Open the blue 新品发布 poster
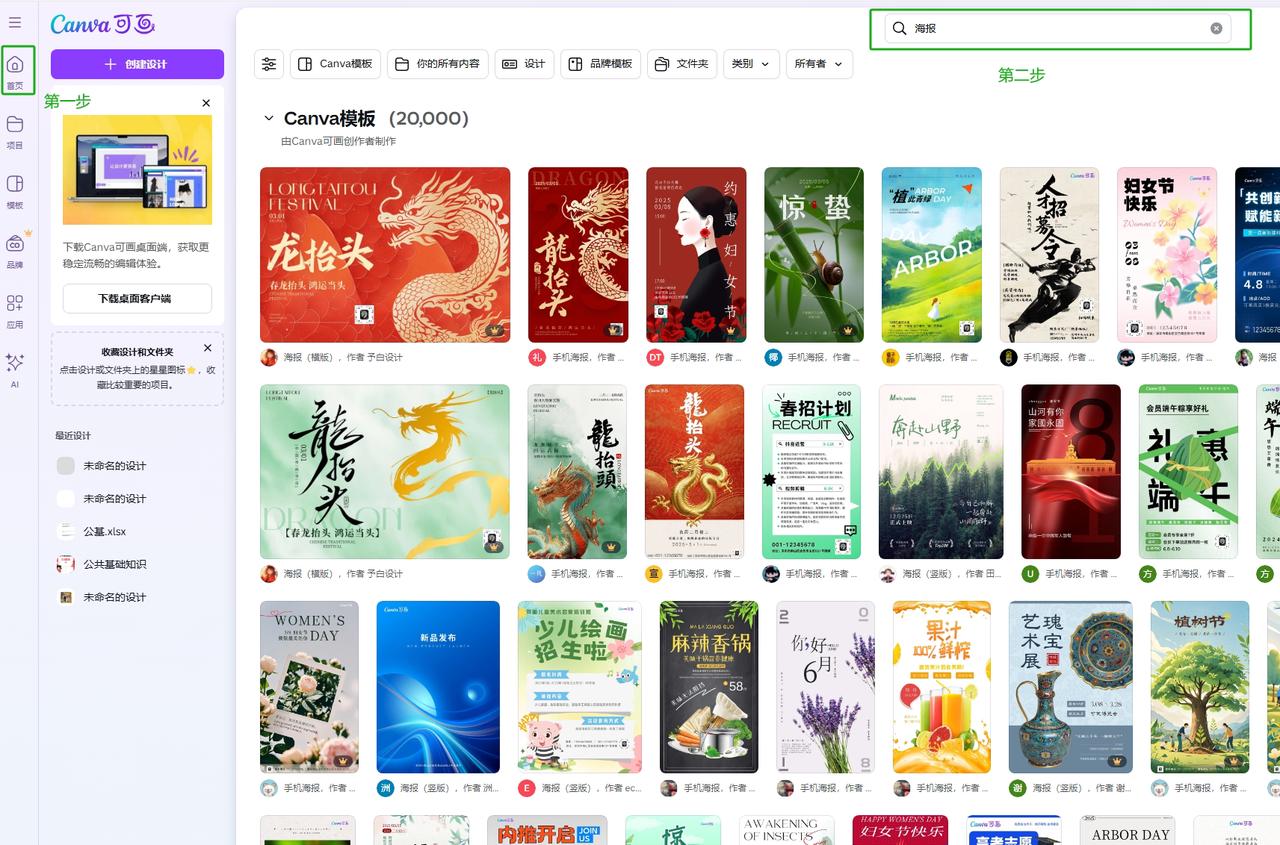The image size is (1280, 845). (x=438, y=687)
